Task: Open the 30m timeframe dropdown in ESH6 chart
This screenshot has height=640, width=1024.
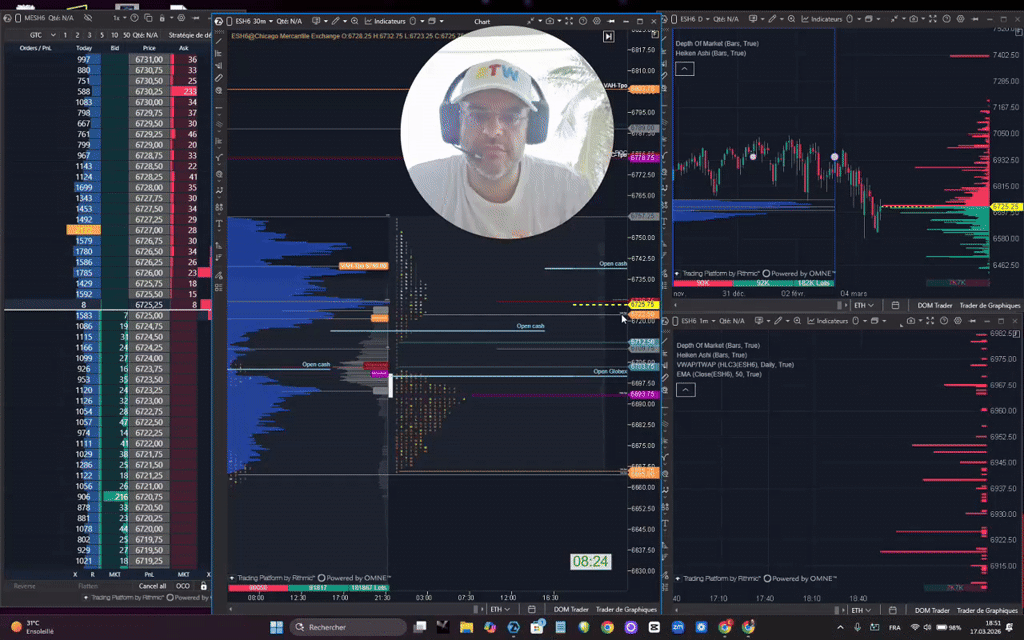Action: [x=263, y=21]
